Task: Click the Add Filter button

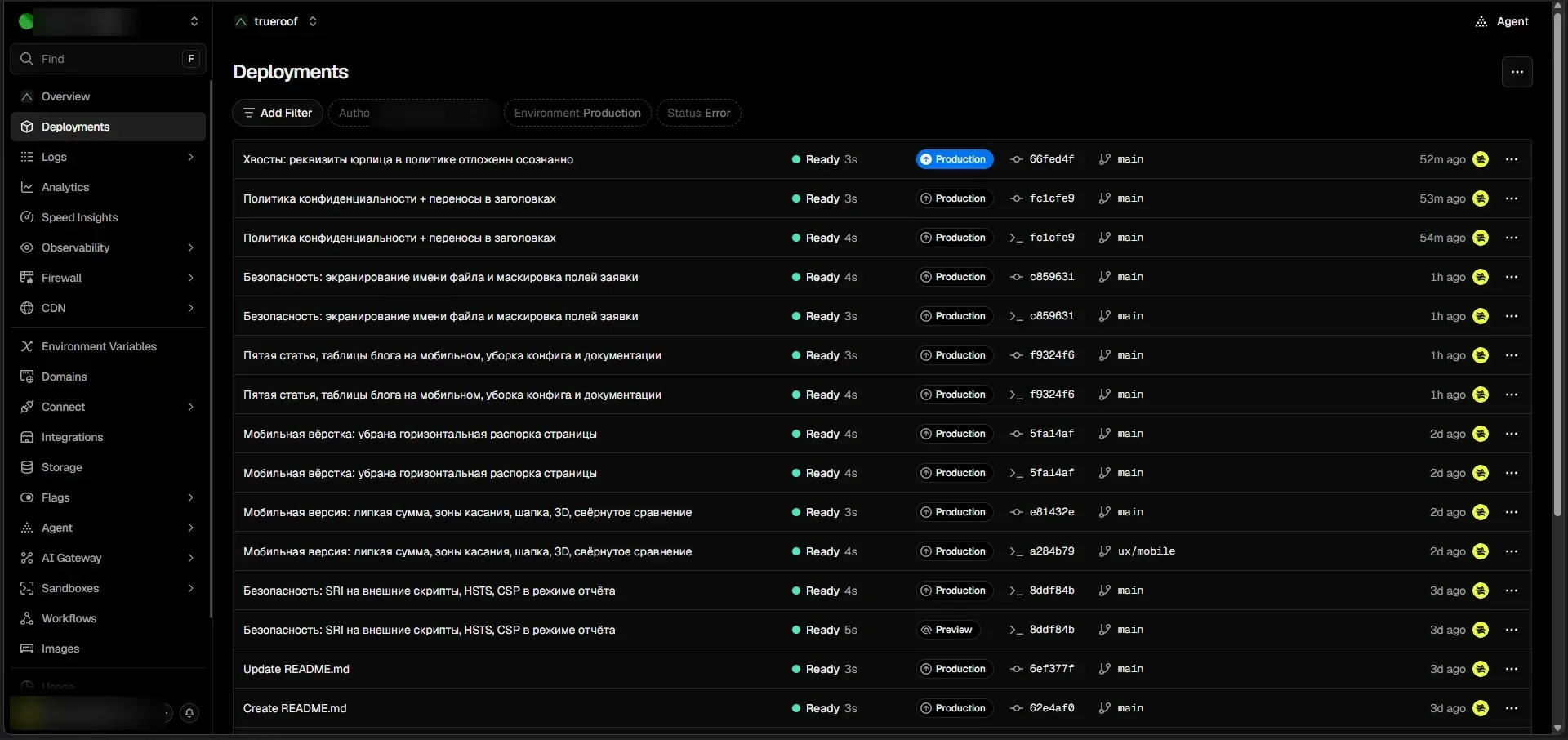Action: [278, 113]
